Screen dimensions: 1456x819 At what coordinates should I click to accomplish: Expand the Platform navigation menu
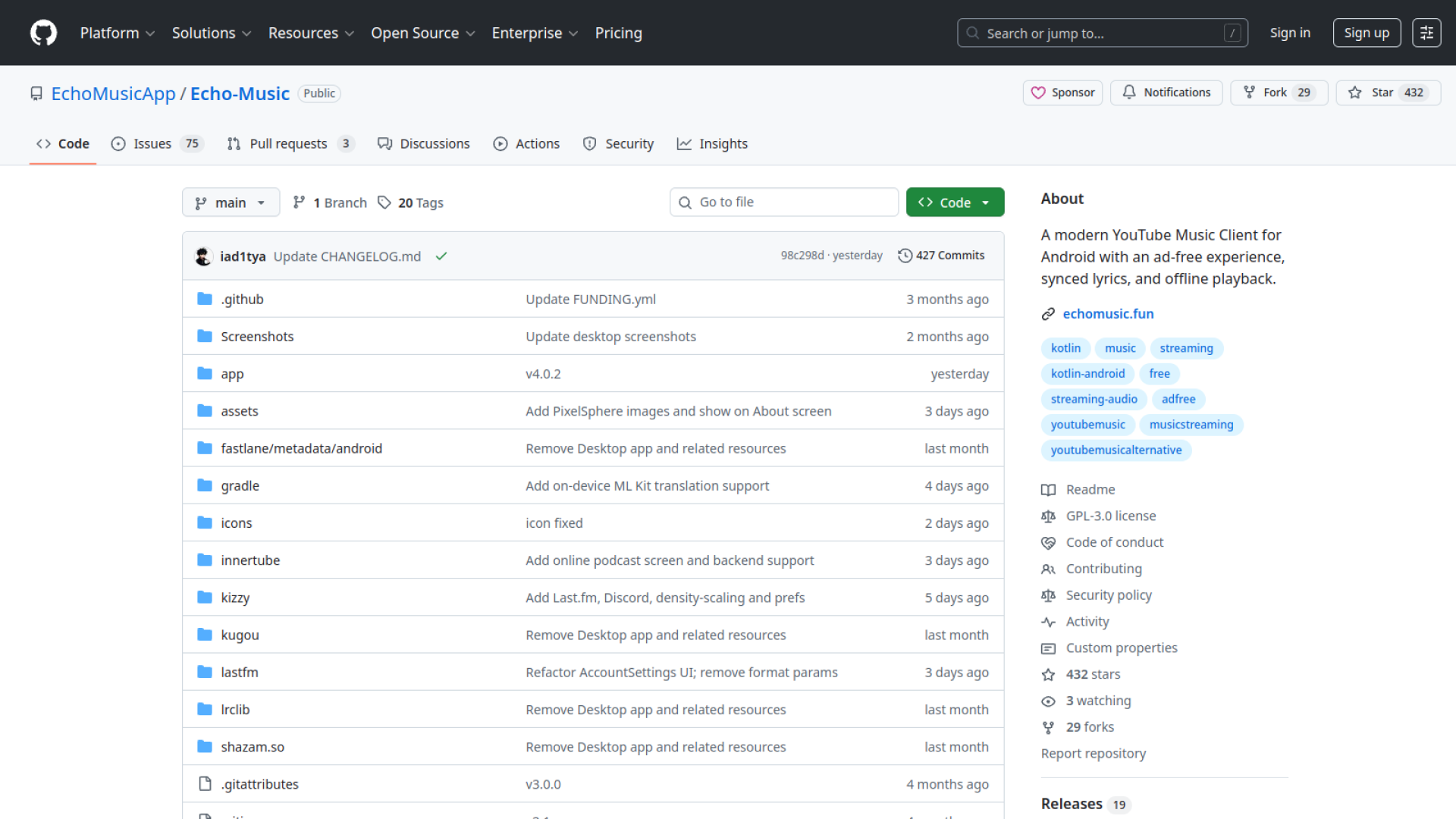[118, 33]
